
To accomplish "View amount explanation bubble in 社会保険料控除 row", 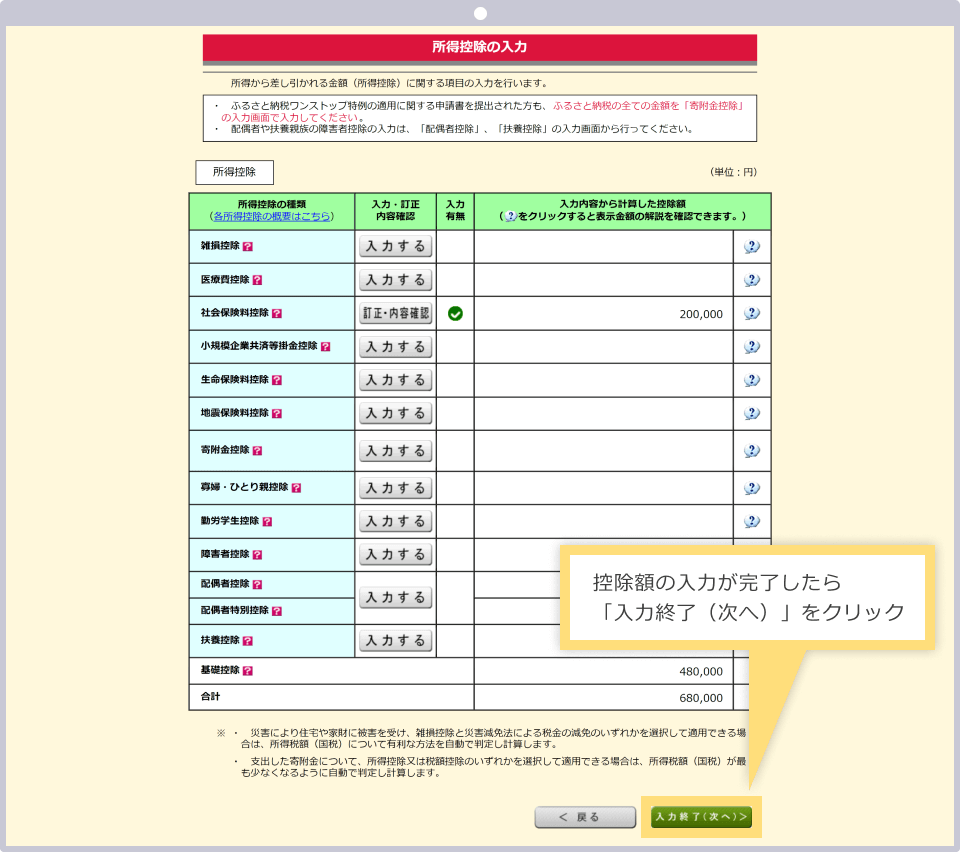I will [752, 313].
